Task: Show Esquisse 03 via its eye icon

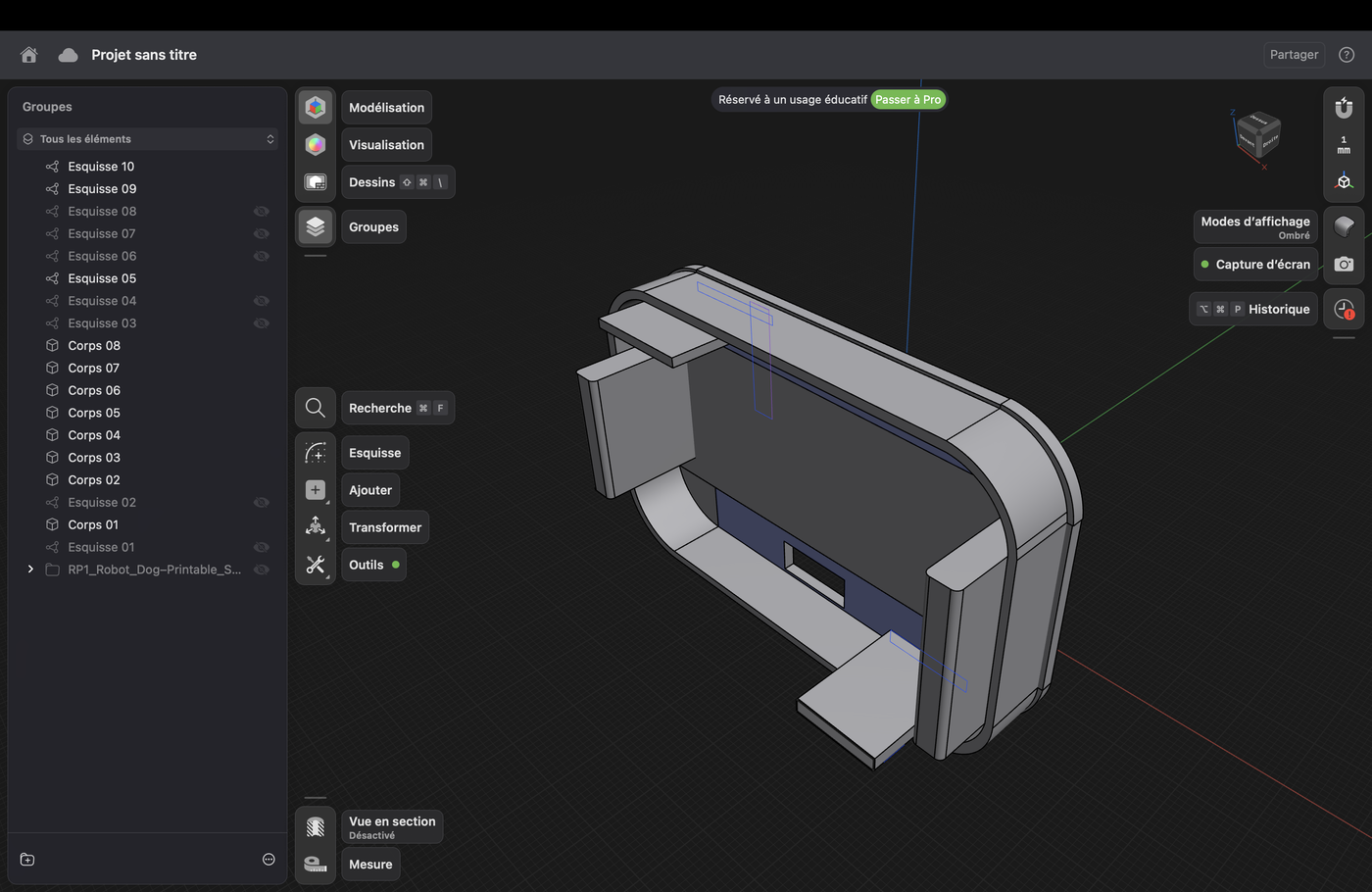Action: pyautogui.click(x=261, y=323)
